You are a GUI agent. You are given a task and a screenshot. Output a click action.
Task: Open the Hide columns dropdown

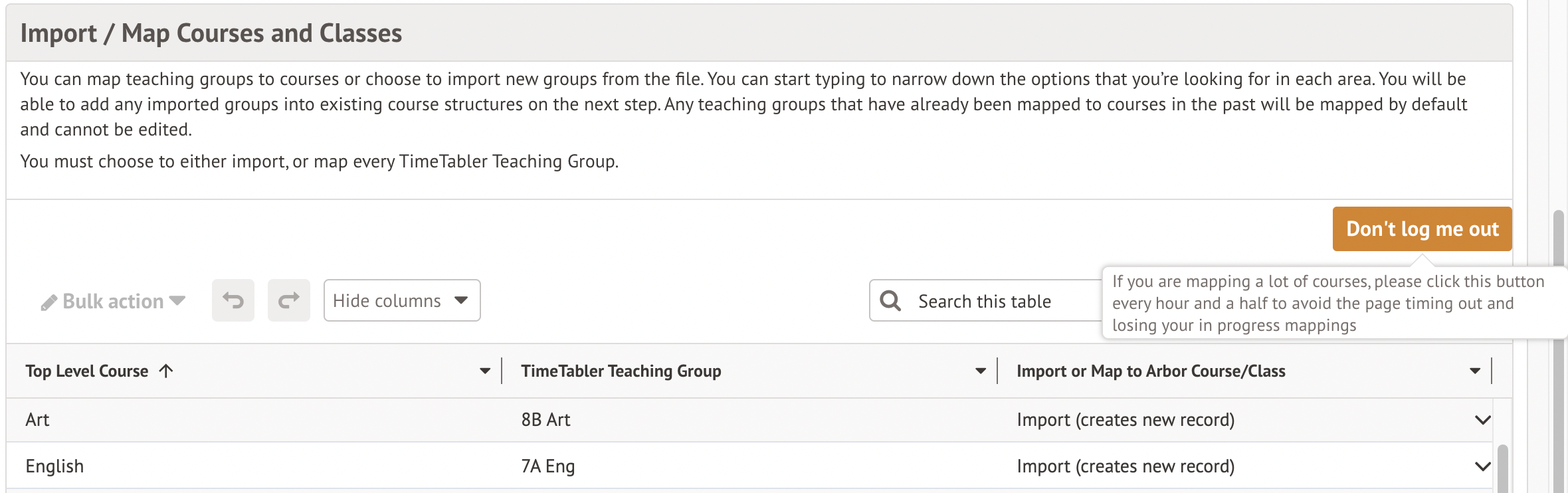point(401,301)
